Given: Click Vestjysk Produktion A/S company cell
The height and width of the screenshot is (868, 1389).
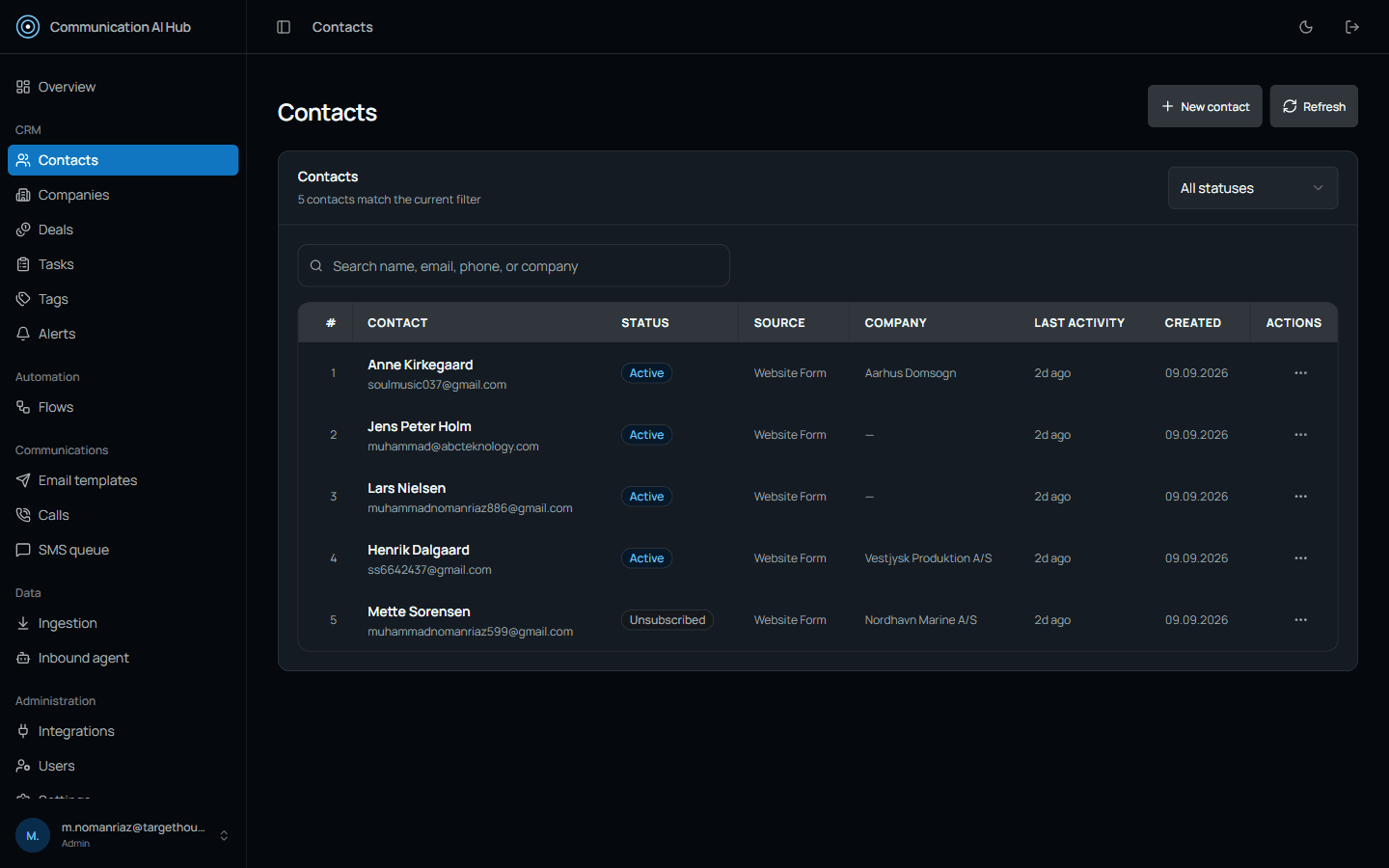Looking at the screenshot, I should pyautogui.click(x=928, y=558).
